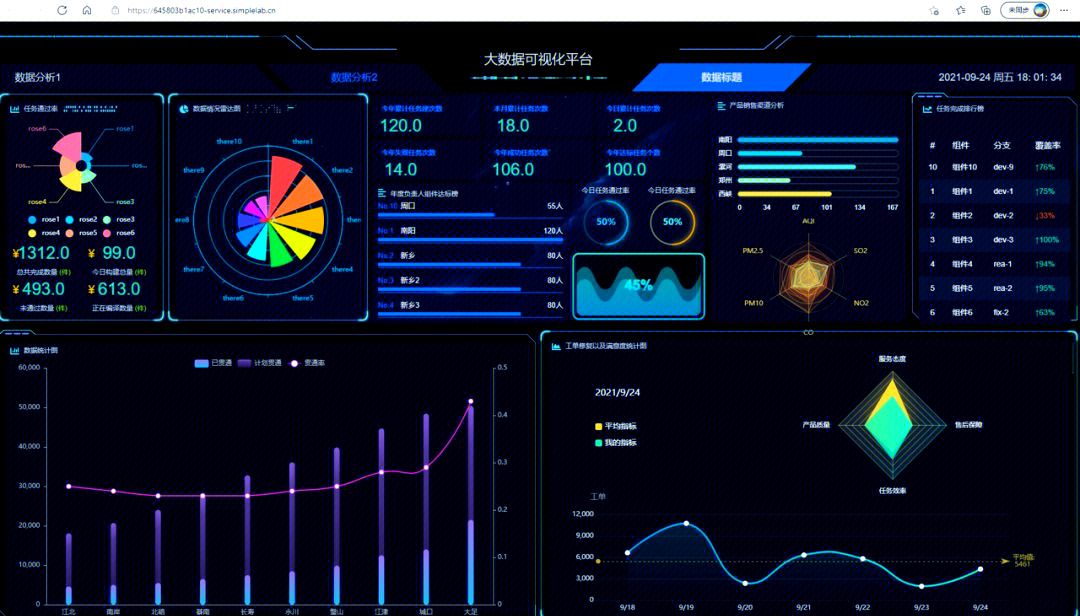Reload the page with the browser refresh icon

tap(62, 10)
